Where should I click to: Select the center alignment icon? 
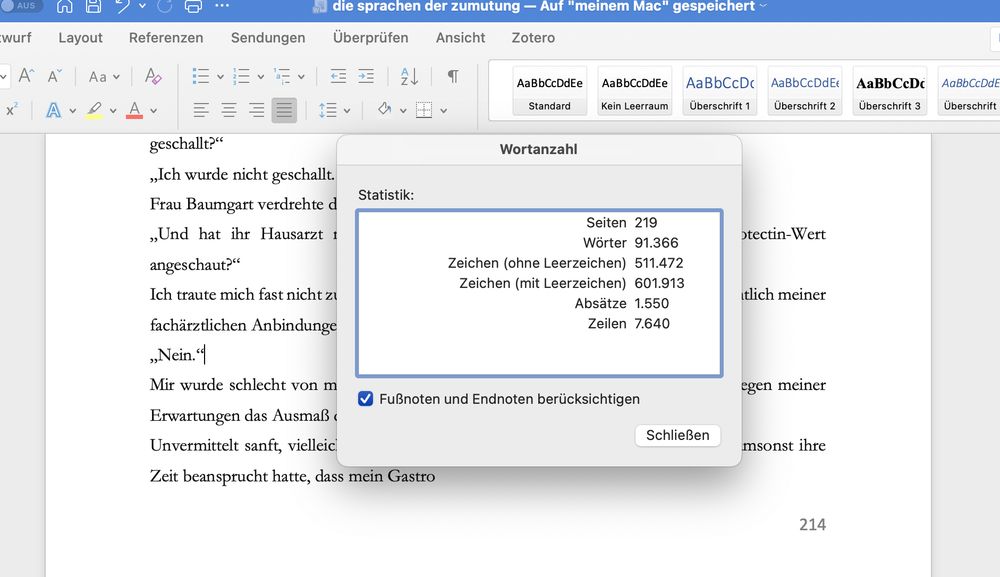(x=229, y=109)
